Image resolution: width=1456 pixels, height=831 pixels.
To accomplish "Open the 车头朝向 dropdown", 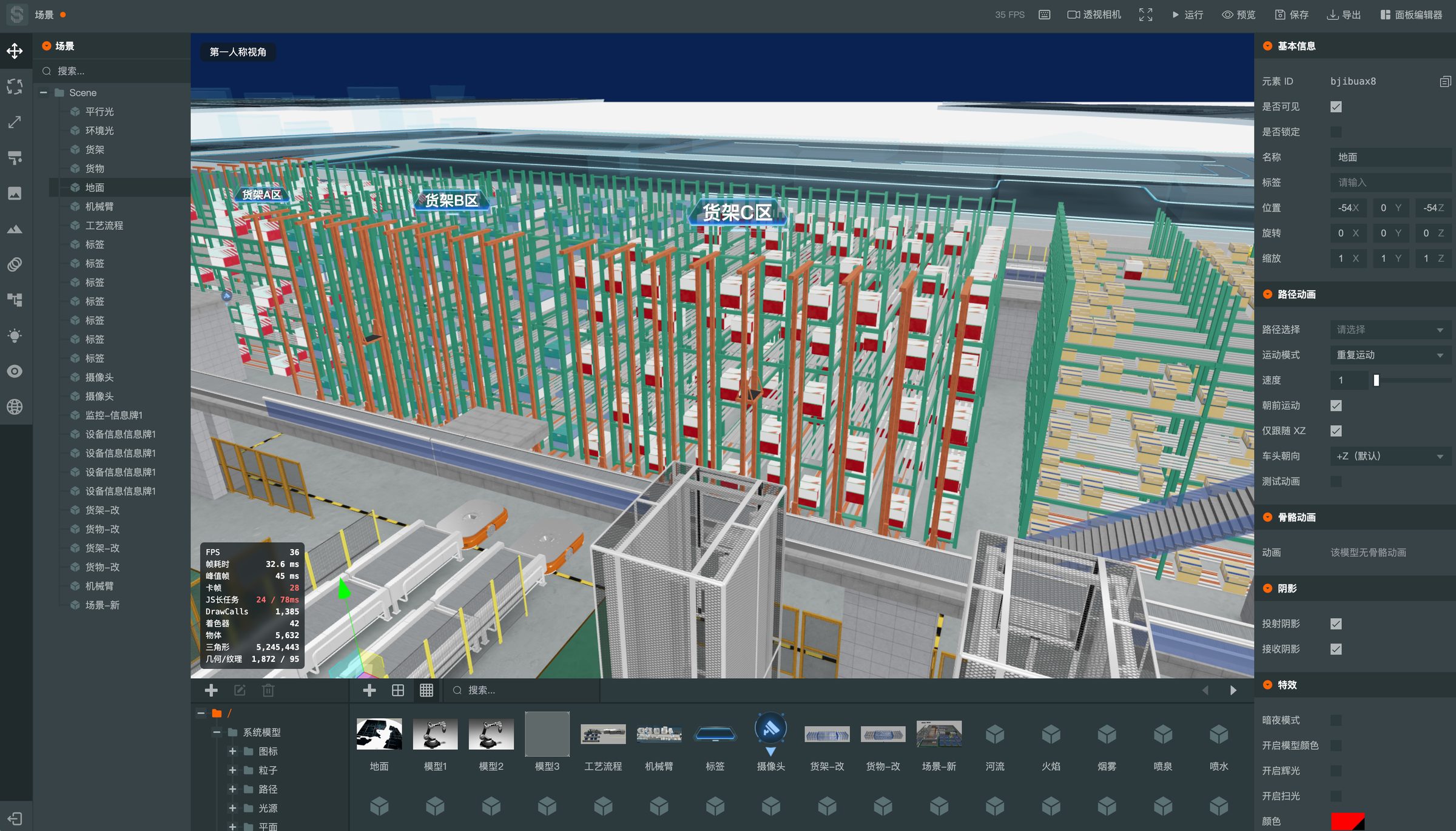I will click(1390, 456).
